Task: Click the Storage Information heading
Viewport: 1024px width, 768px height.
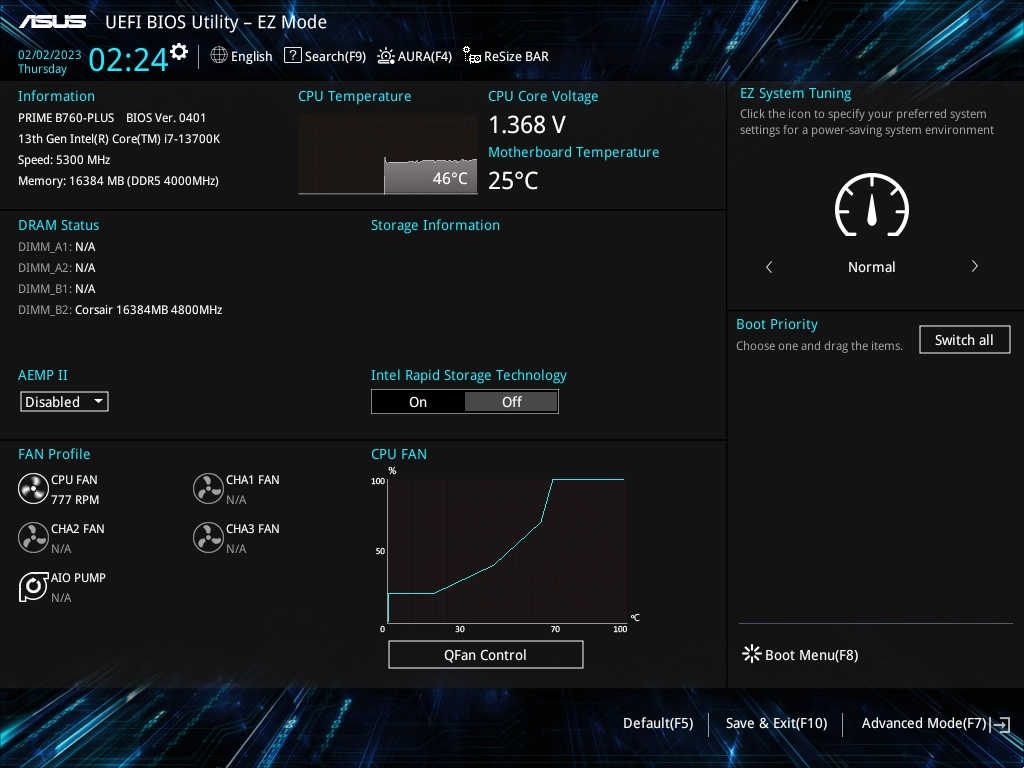Action: (x=436, y=225)
